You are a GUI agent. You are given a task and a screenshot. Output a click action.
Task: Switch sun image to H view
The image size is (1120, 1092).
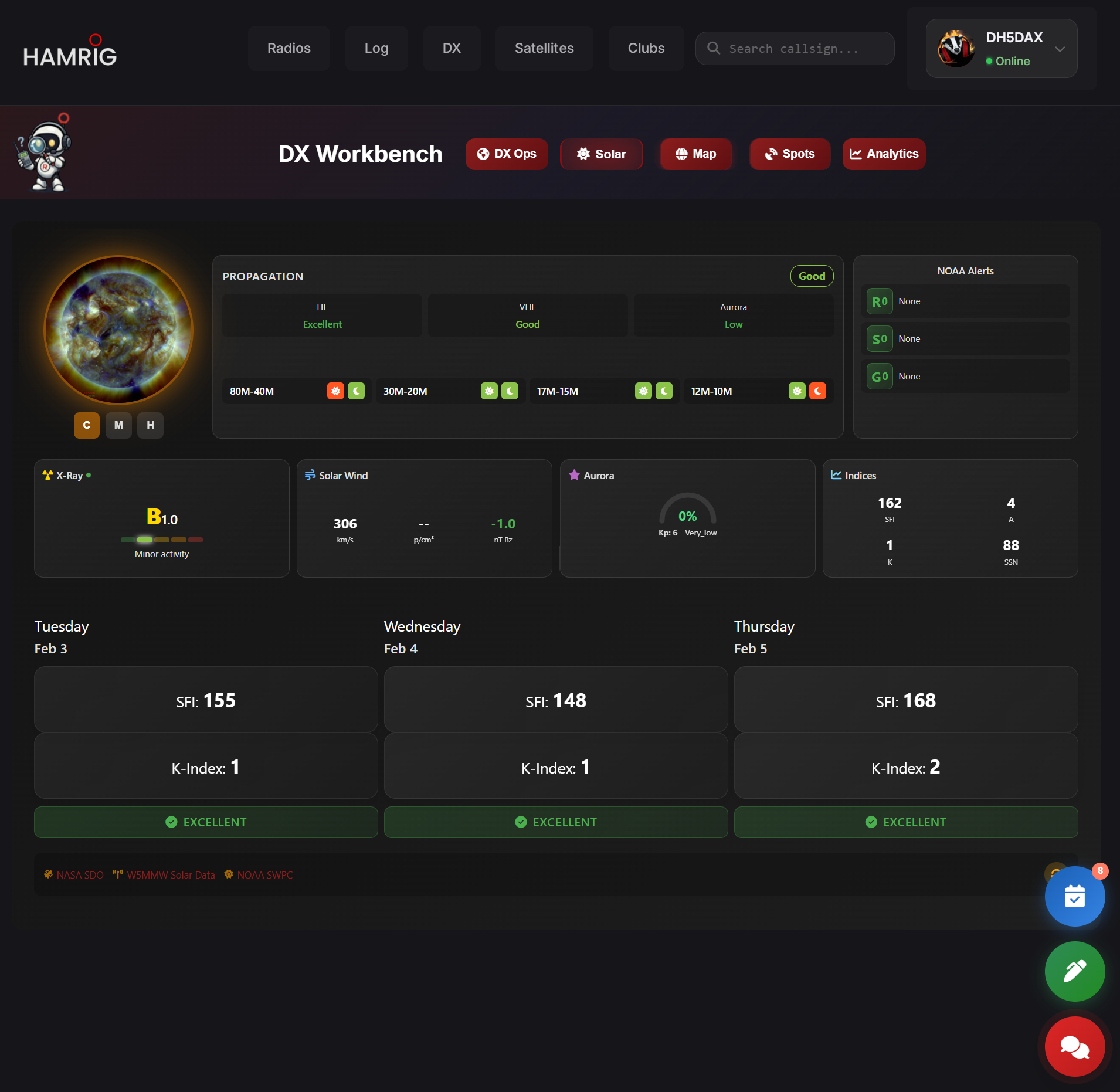[x=150, y=425]
